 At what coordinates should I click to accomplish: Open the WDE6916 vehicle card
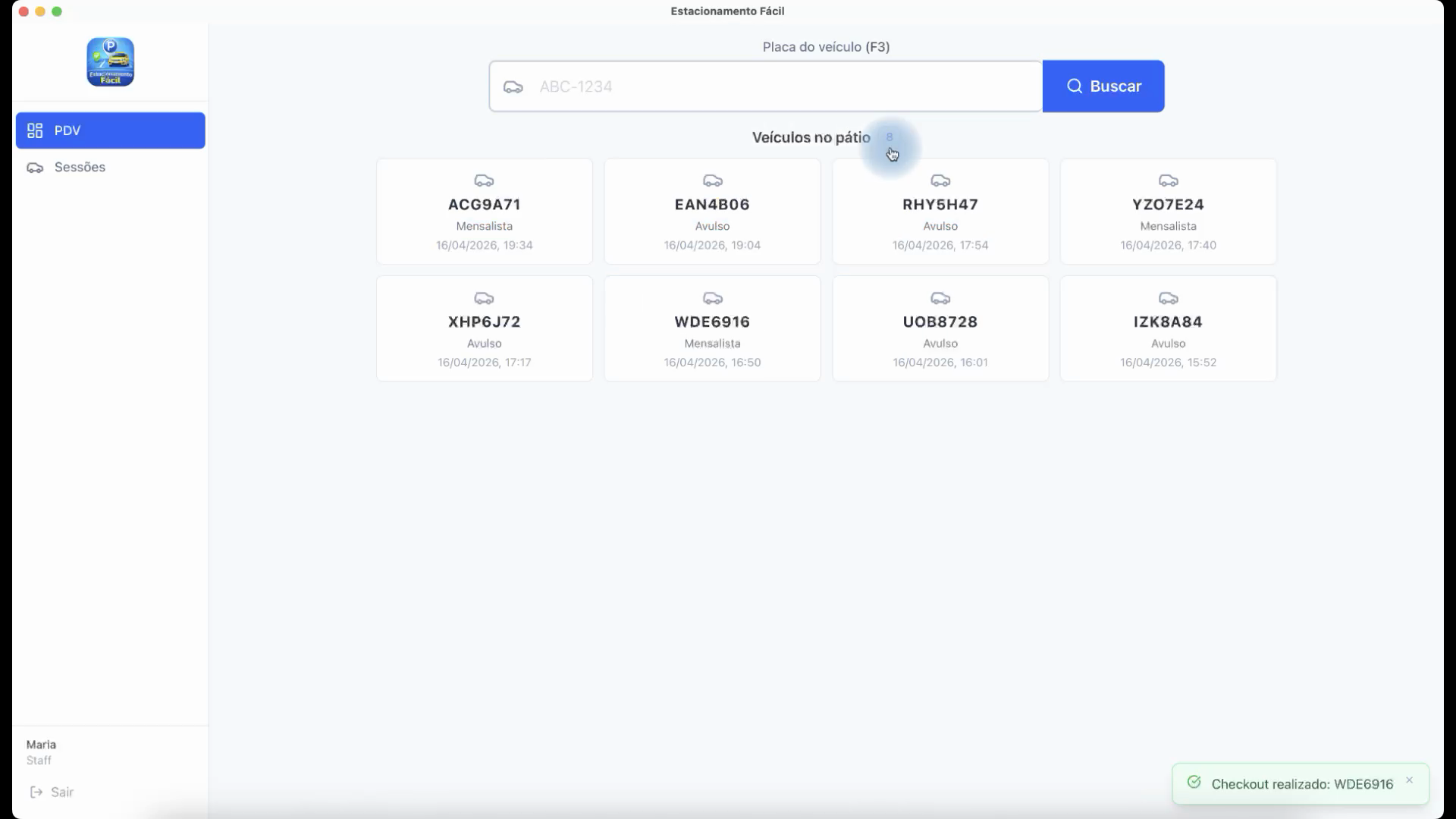pyautogui.click(x=712, y=328)
